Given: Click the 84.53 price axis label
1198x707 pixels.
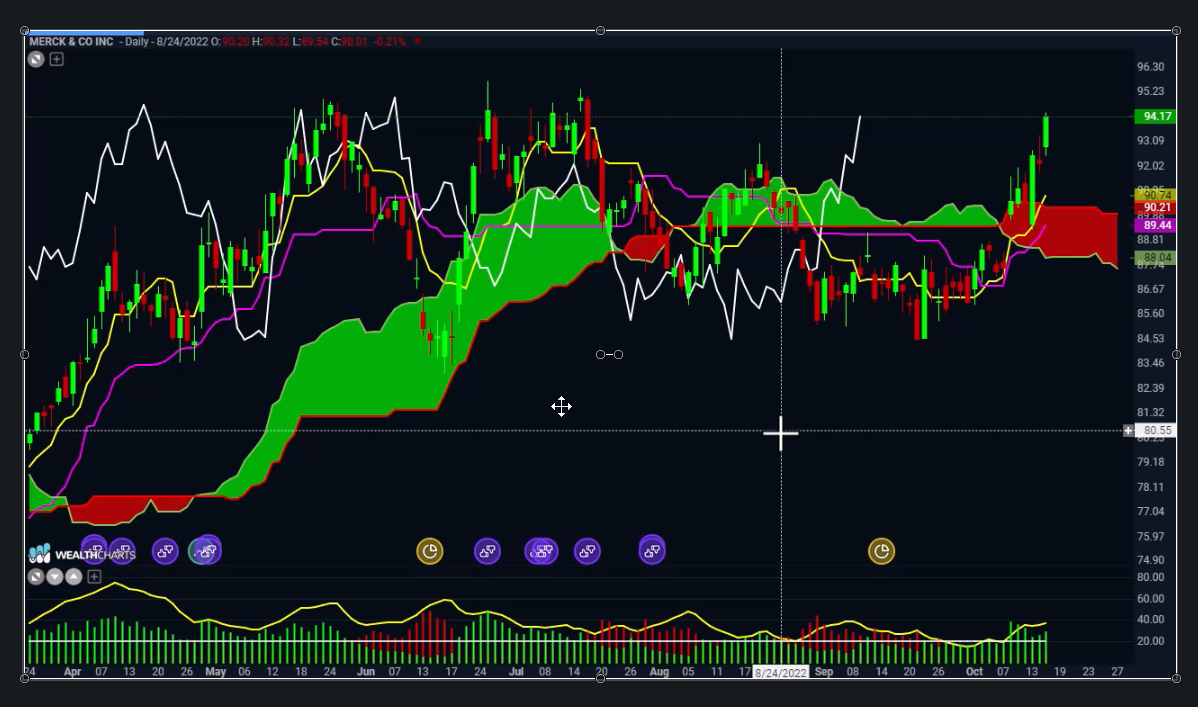Looking at the screenshot, I should tap(1151, 339).
